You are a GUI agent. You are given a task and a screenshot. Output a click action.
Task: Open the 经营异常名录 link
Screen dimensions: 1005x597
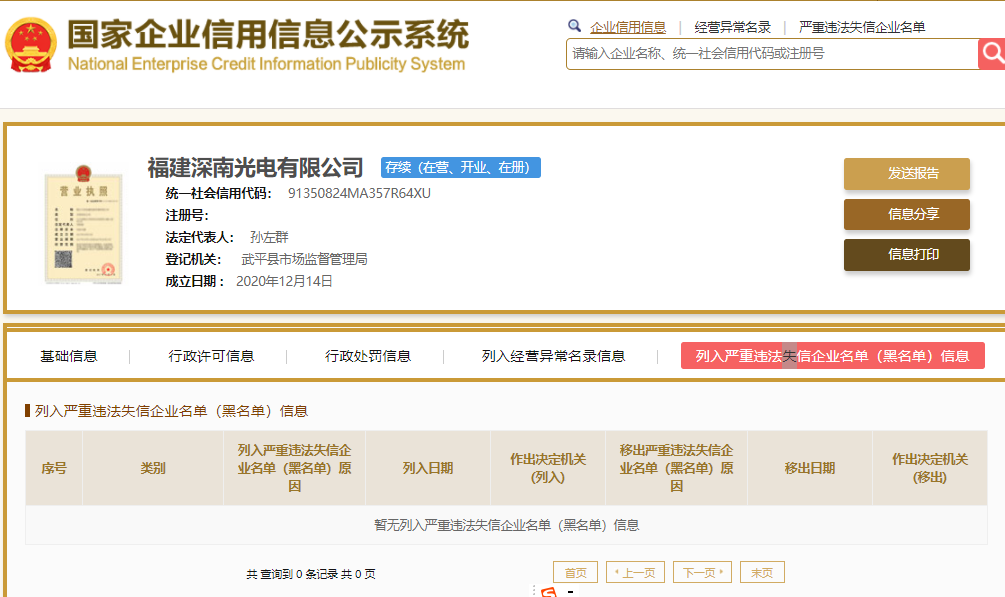[x=733, y=27]
